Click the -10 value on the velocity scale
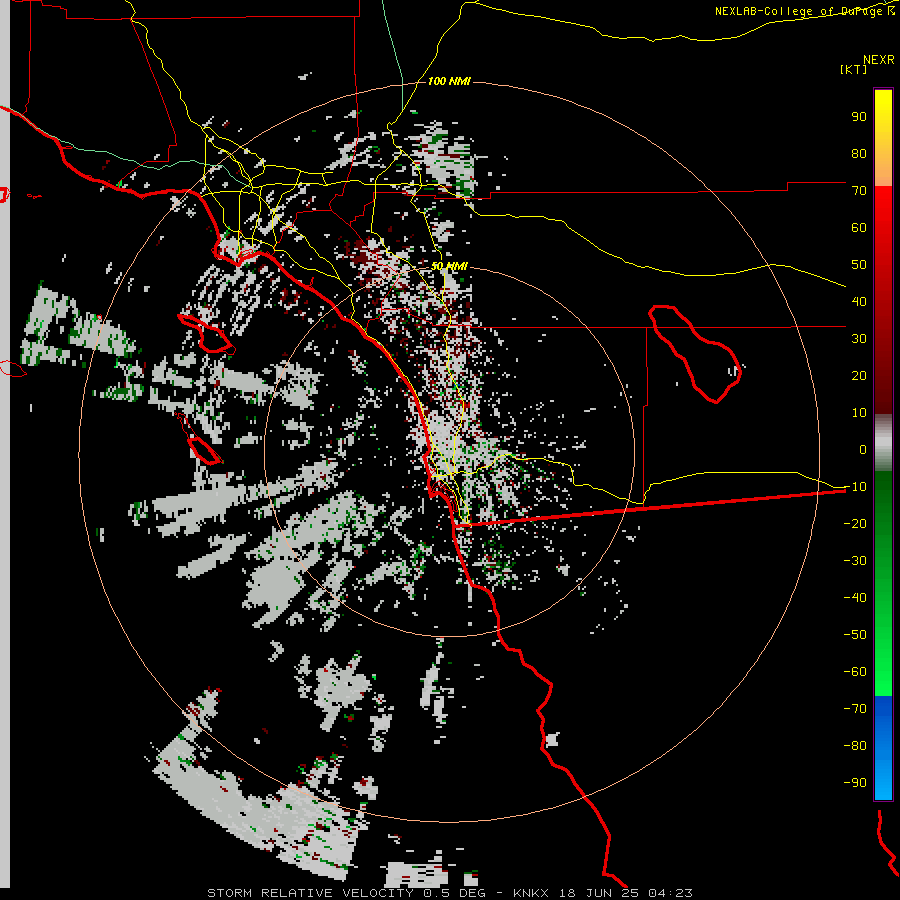Viewport: 900px width, 900px height. coord(855,487)
